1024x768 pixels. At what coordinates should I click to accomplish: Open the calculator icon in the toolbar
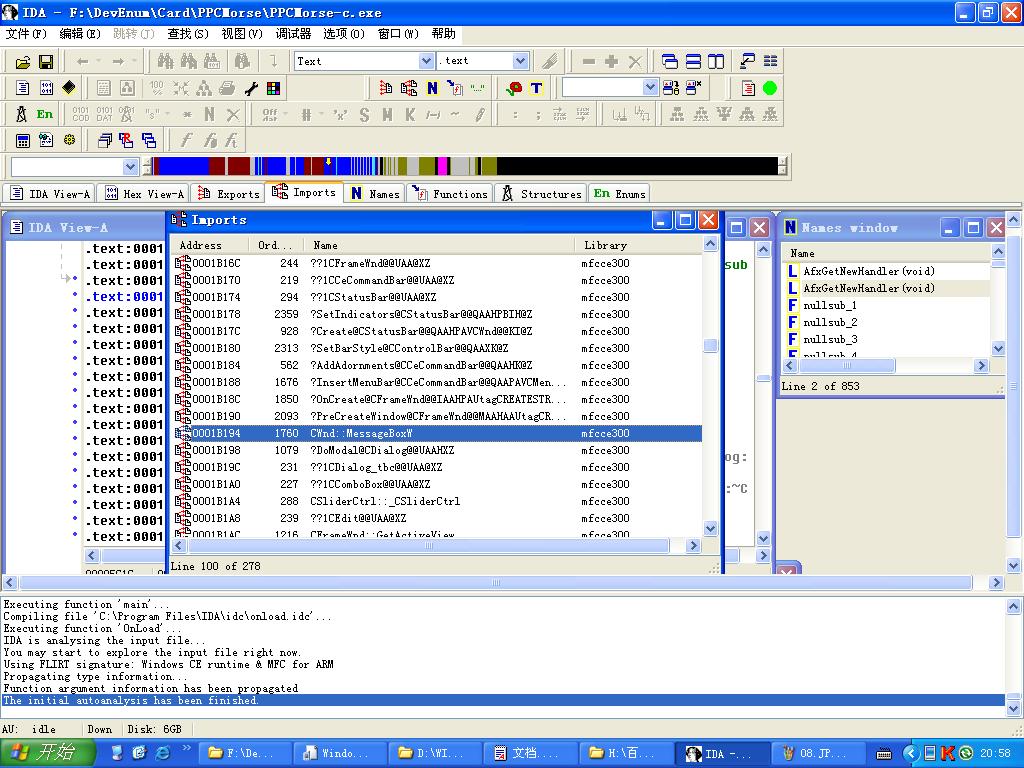point(23,140)
